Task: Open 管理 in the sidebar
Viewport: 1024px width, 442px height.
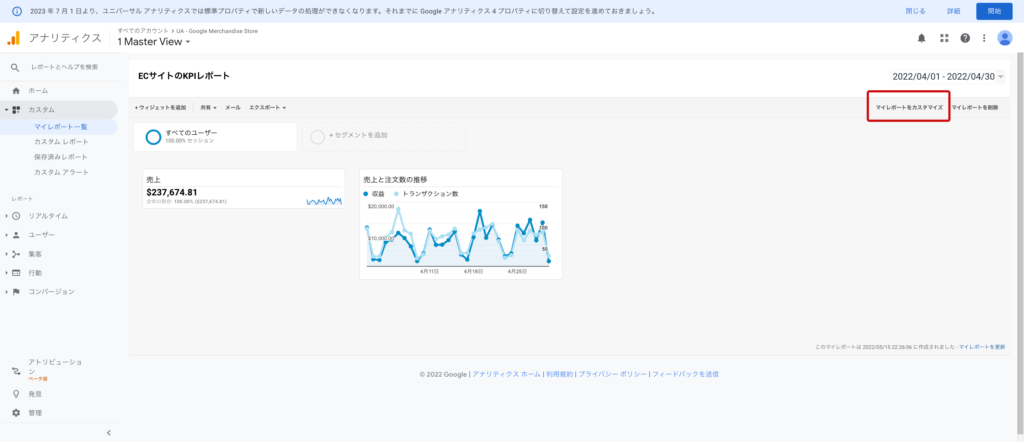Action: click(35, 413)
